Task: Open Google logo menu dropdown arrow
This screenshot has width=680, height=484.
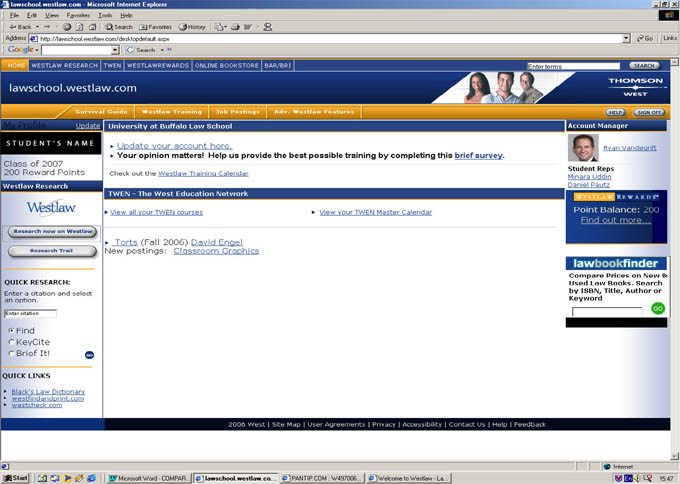Action: click(37, 50)
